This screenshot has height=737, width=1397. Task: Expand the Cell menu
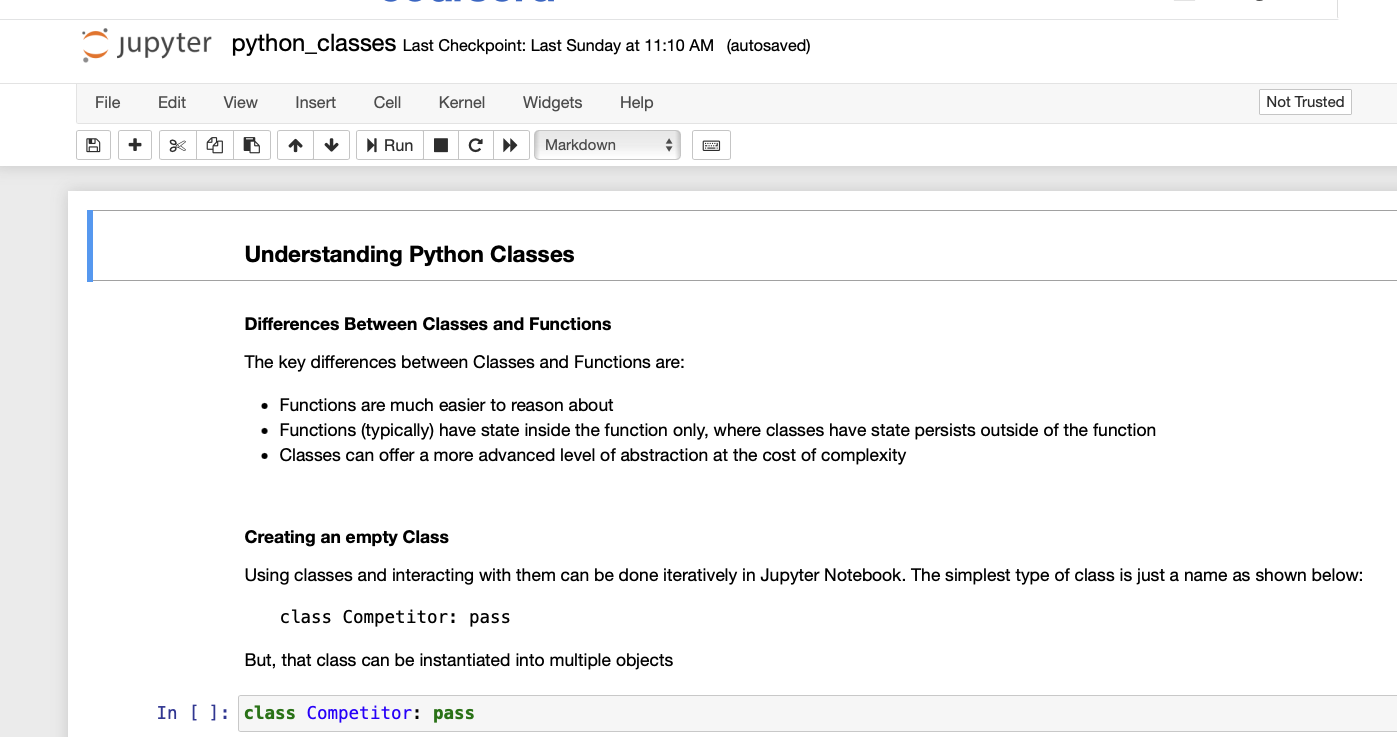387,102
